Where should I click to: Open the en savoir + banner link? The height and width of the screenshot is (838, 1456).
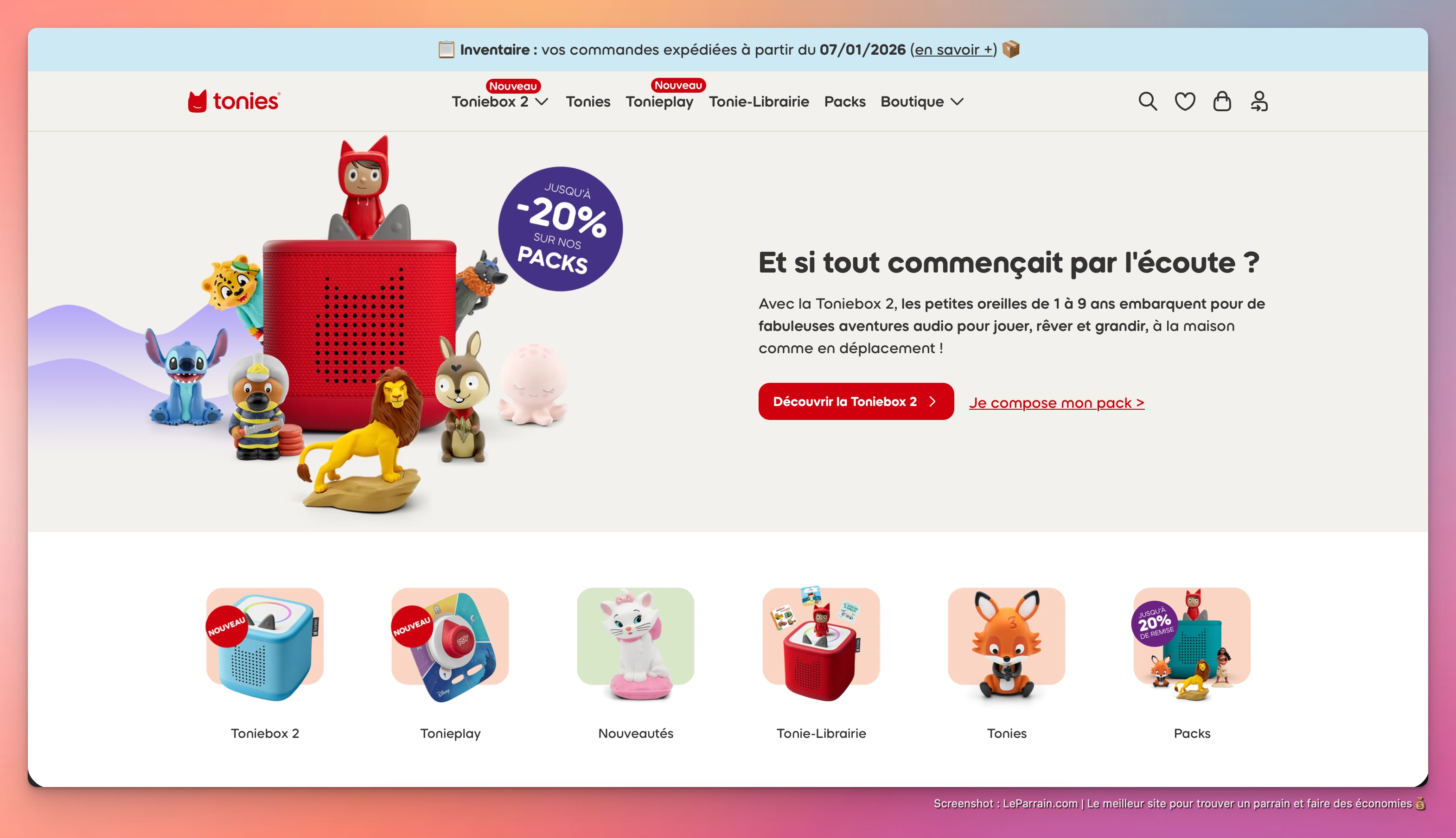point(953,50)
